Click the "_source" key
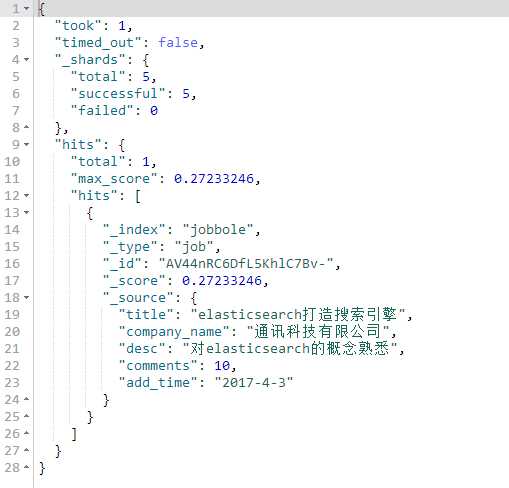The width and height of the screenshot is (509, 488). [x=138, y=298]
